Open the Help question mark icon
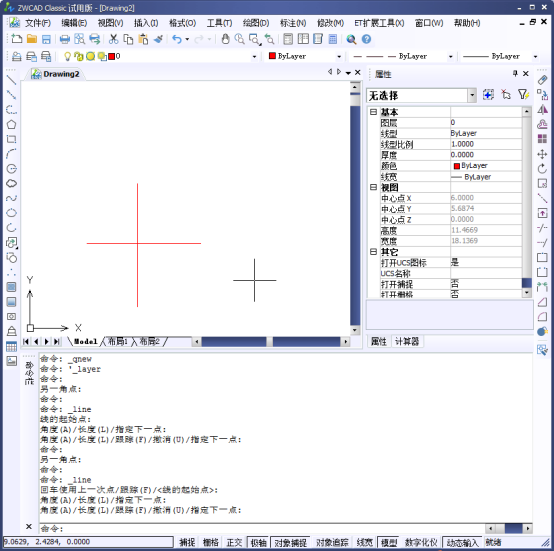Image resolution: width=554 pixels, height=551 pixels. [x=366, y=39]
